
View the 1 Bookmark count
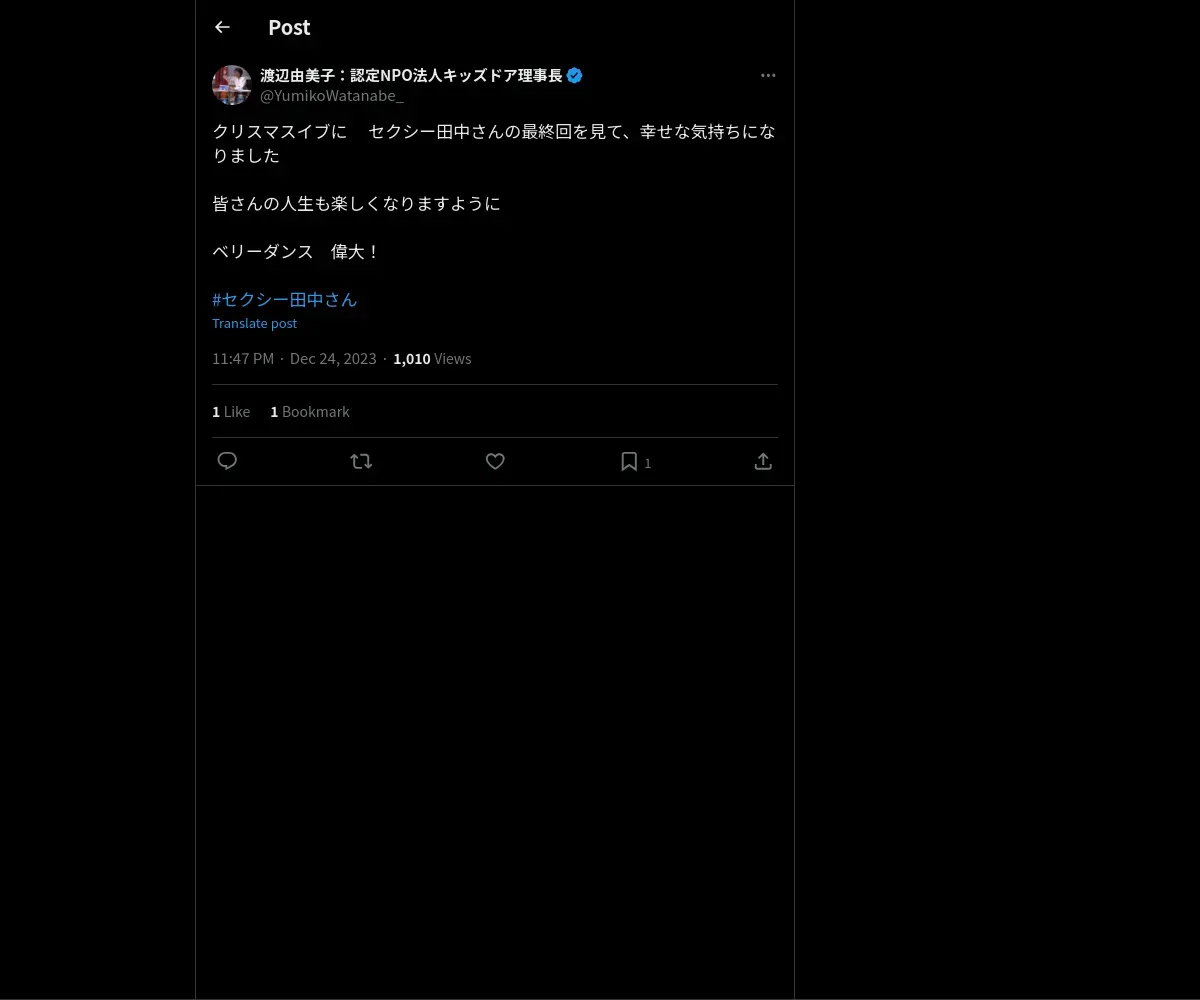coord(310,411)
